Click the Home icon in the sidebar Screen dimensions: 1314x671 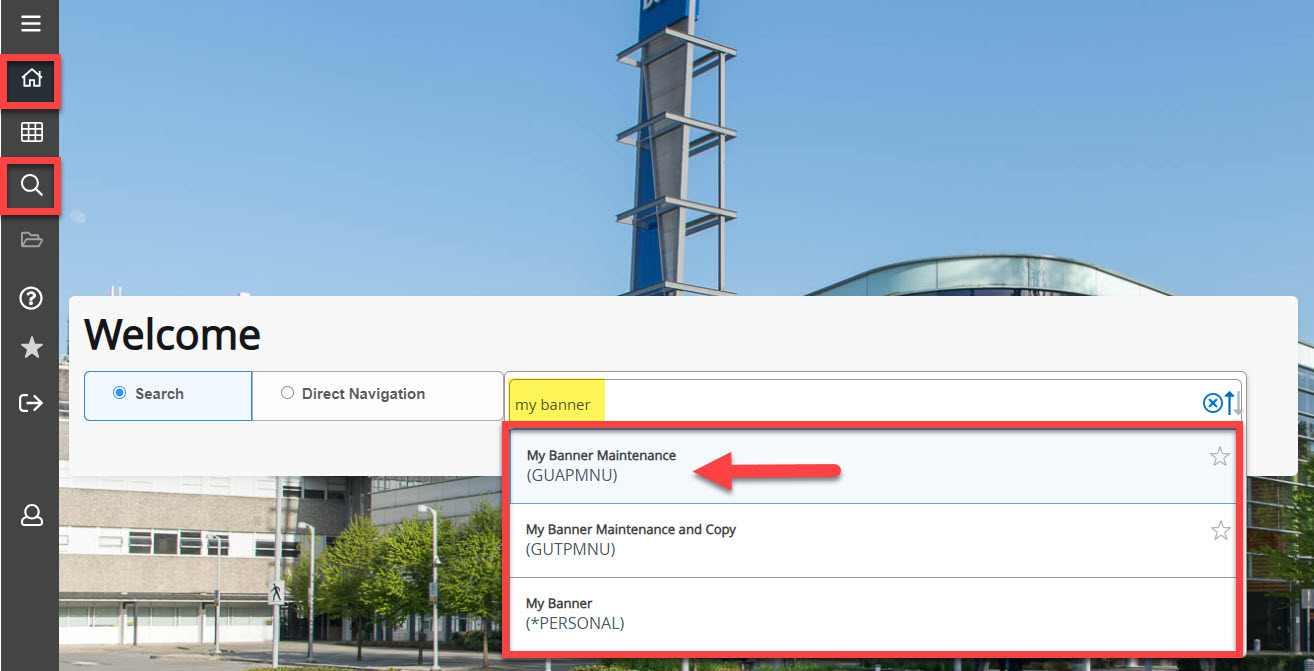[30, 77]
